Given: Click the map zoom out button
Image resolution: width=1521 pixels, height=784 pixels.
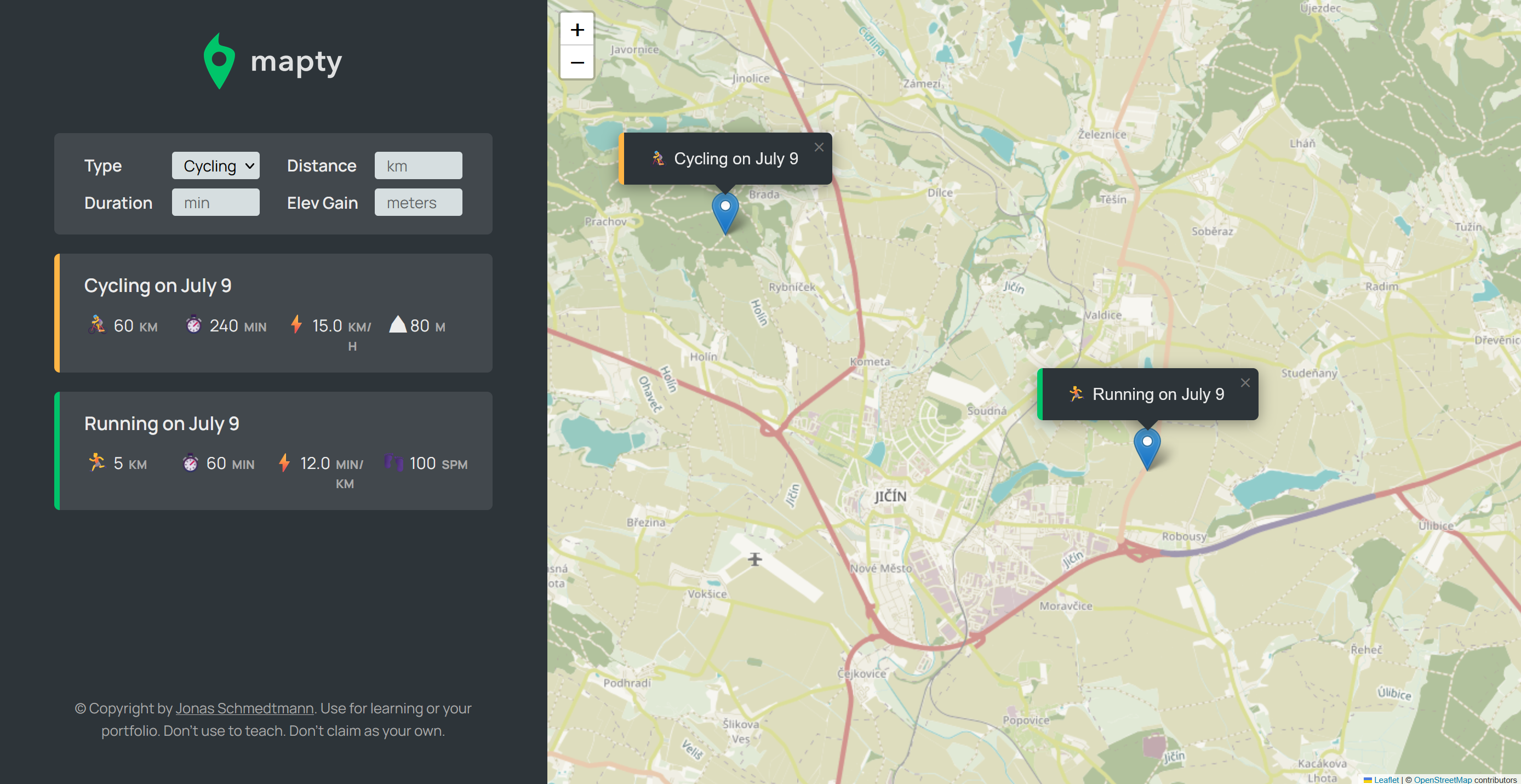Looking at the screenshot, I should point(577,62).
